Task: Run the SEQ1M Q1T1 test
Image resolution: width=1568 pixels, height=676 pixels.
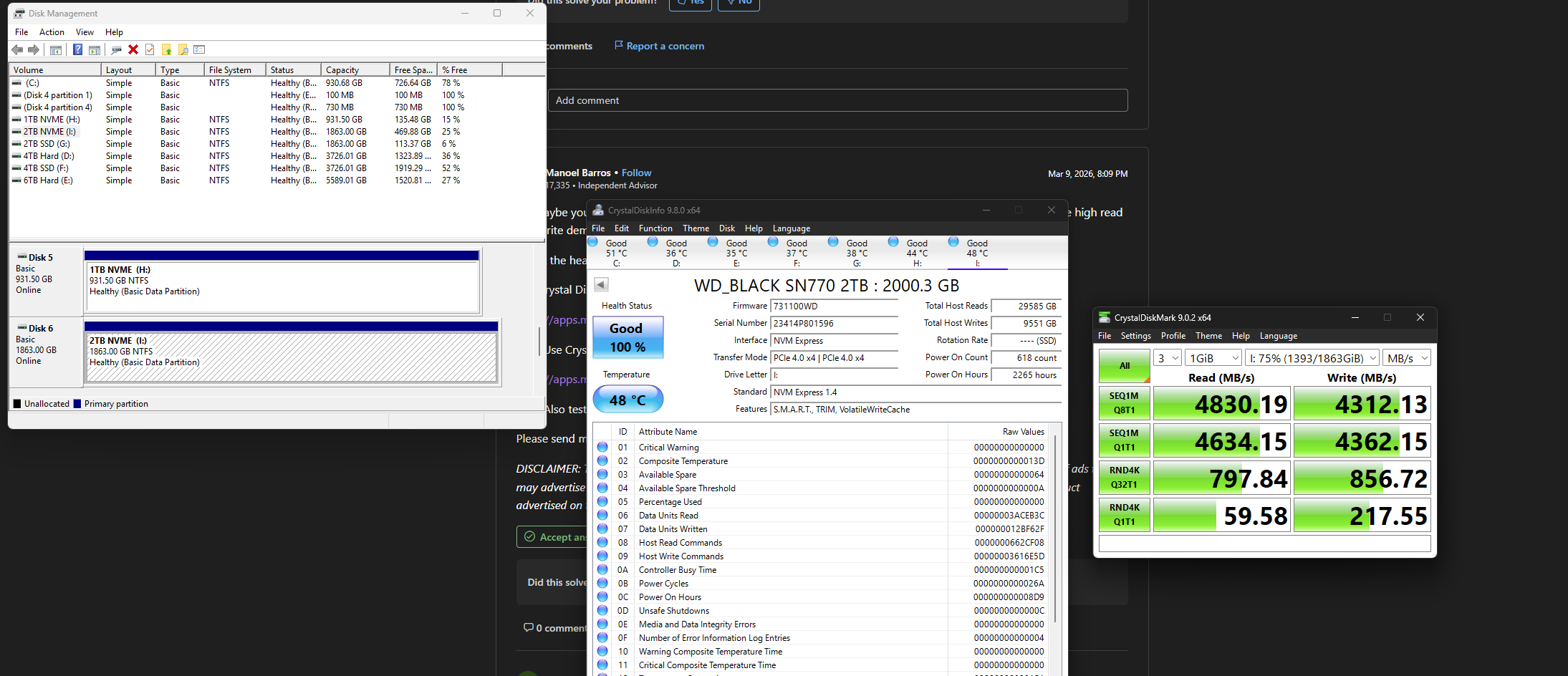Action: [1125, 440]
